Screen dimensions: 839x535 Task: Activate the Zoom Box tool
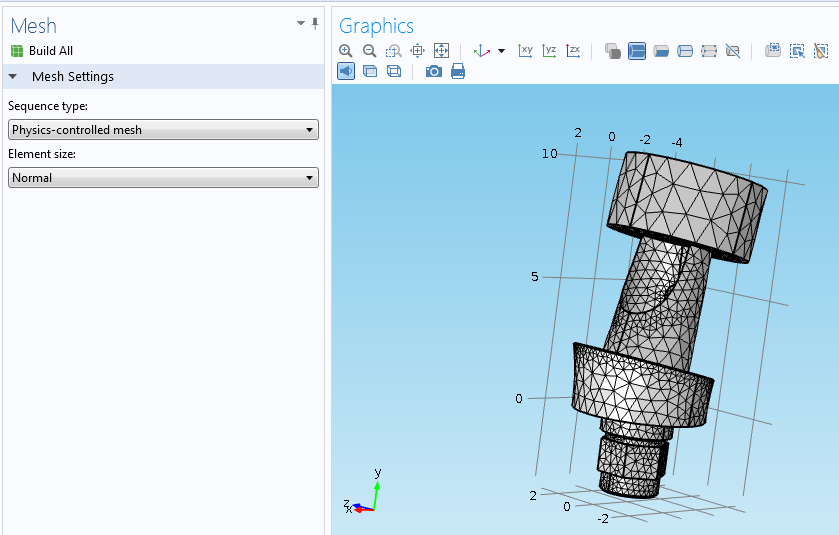click(393, 51)
